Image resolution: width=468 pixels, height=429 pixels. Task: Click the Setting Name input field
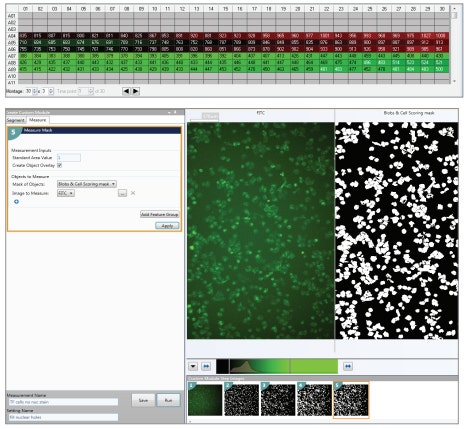coord(63,417)
